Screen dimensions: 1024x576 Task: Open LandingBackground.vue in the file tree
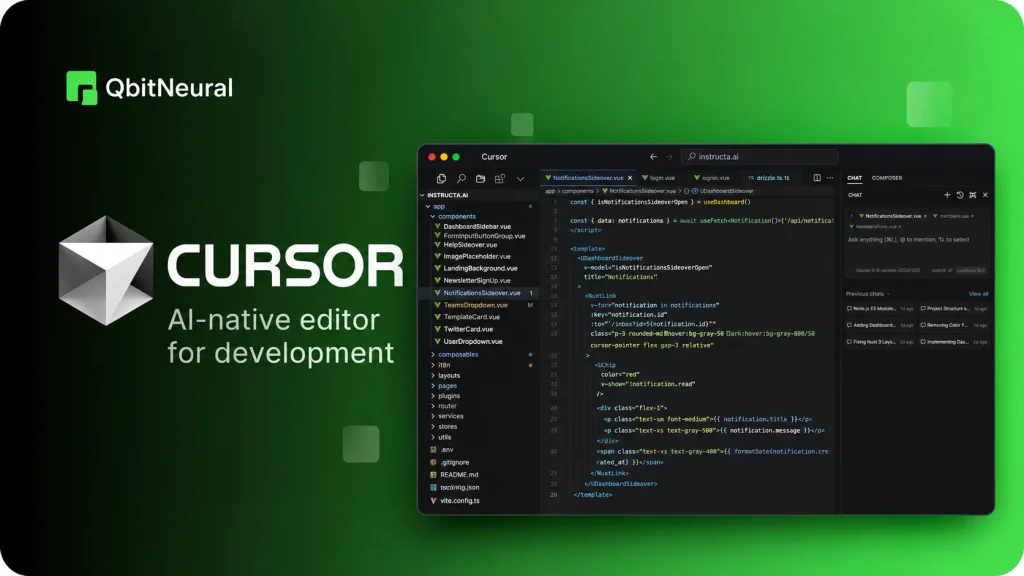pyautogui.click(x=480, y=268)
